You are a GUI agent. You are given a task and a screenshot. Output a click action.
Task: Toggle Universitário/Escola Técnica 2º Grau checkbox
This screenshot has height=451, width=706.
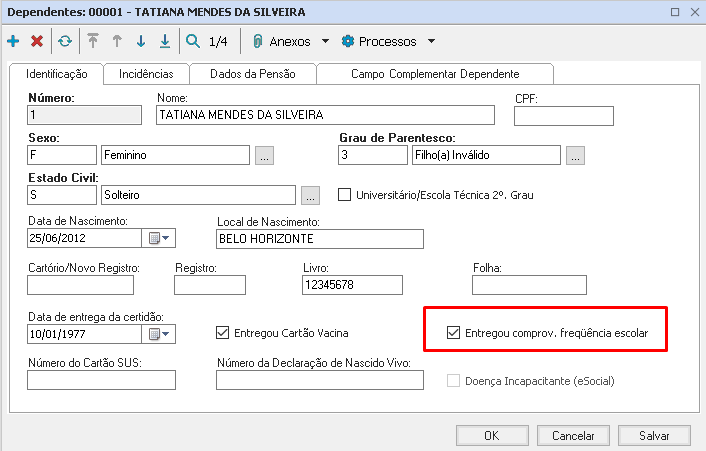tap(344, 194)
